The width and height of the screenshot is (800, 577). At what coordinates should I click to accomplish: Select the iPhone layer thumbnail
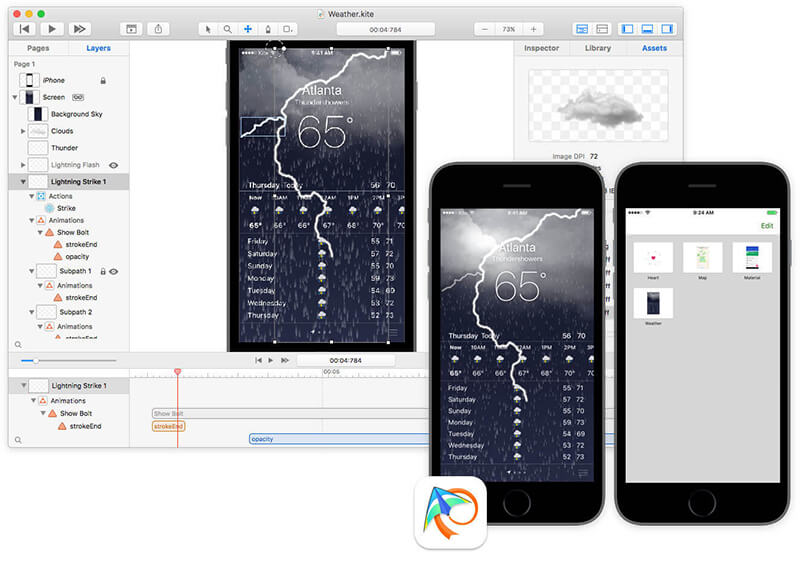click(x=30, y=80)
